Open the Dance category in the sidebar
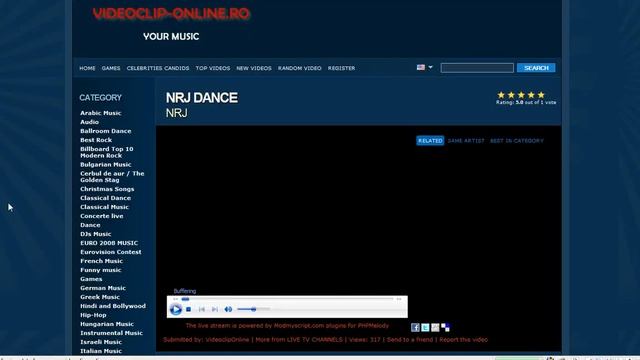Viewport: 640px width, 360px height. click(90, 225)
